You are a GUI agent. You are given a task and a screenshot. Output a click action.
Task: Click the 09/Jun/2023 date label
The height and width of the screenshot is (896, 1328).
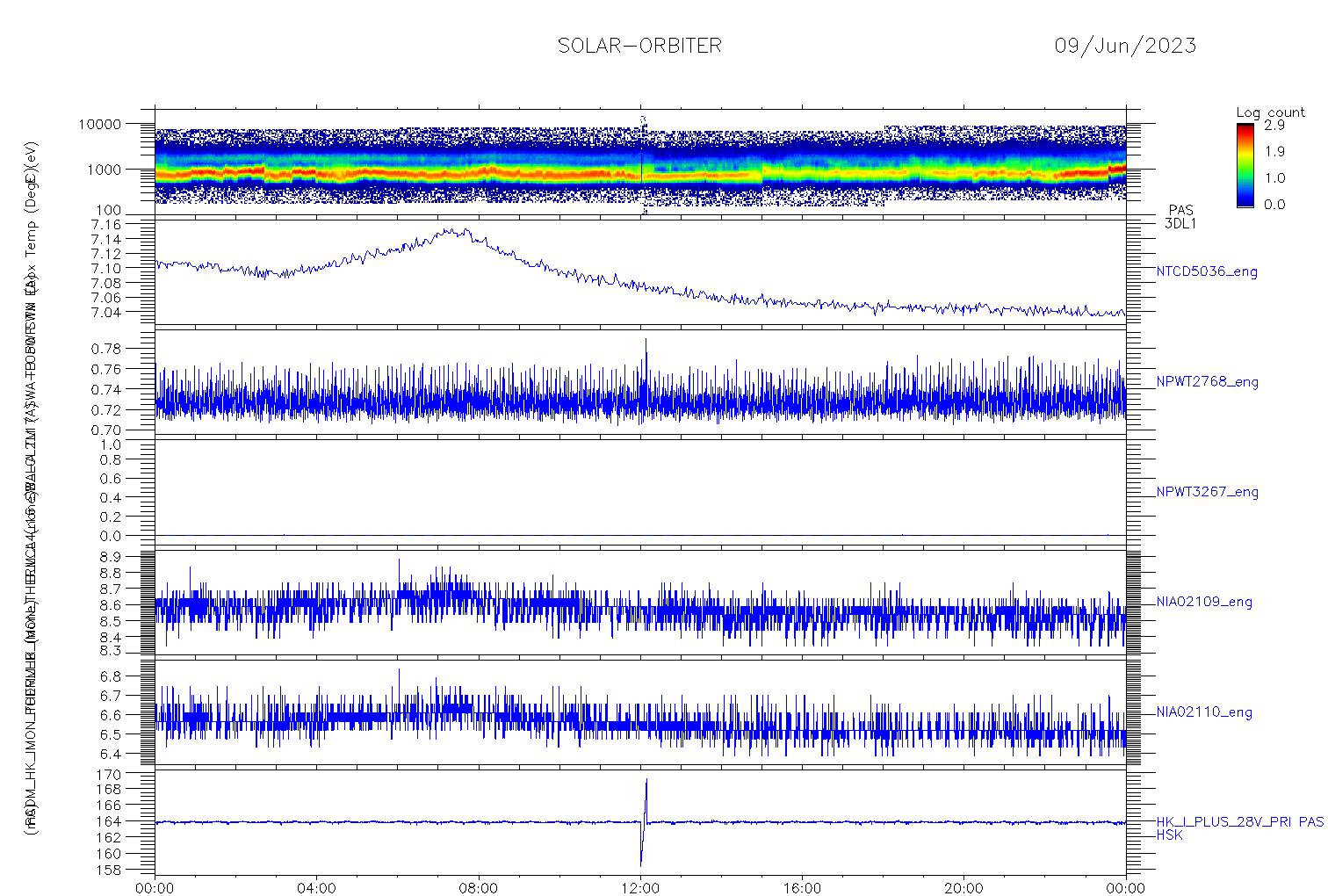1125,46
